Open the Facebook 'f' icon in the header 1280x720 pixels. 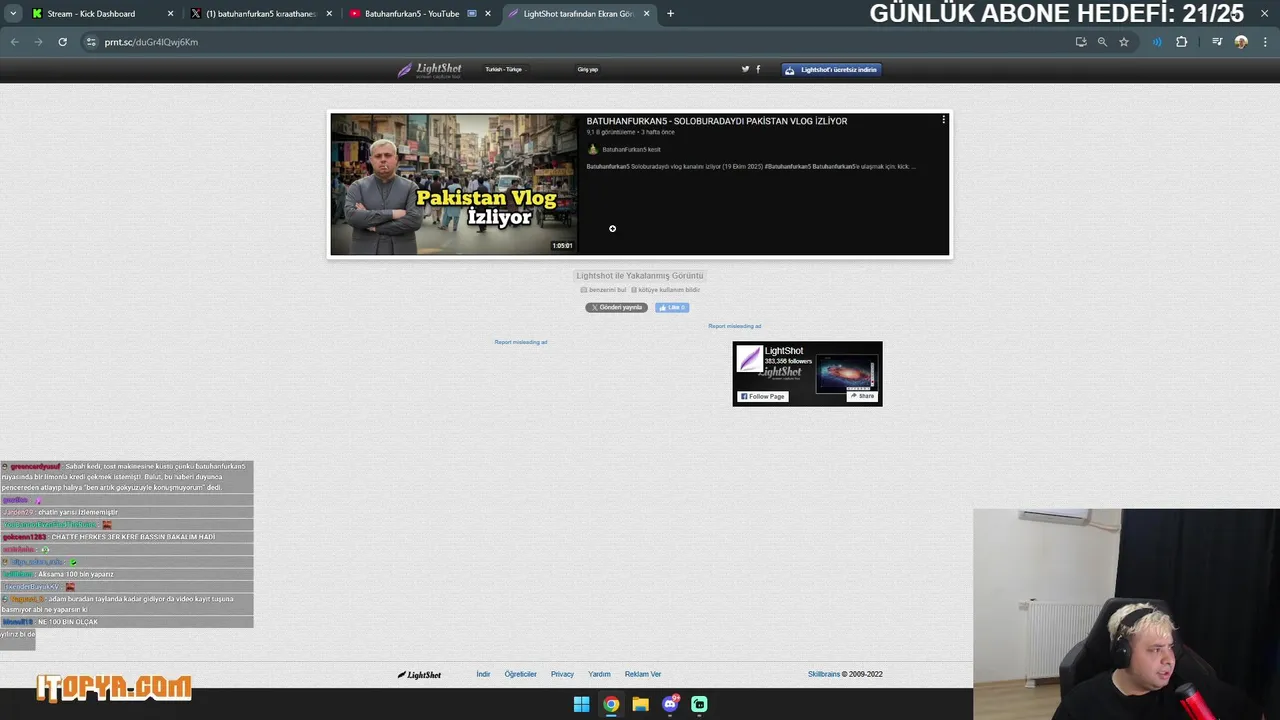[758, 69]
